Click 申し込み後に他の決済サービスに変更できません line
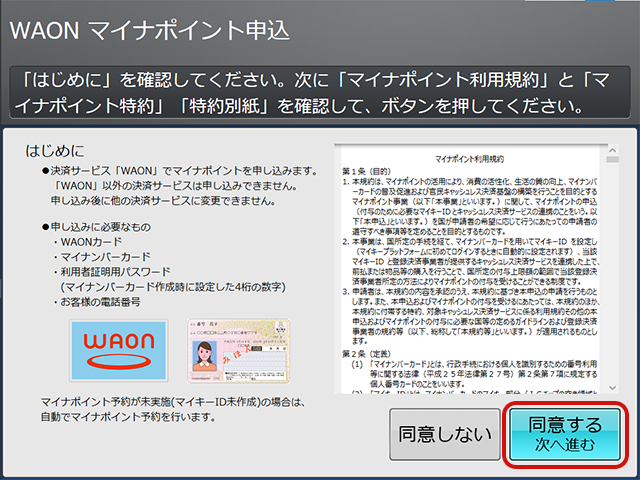The image size is (640, 480). 163,201
